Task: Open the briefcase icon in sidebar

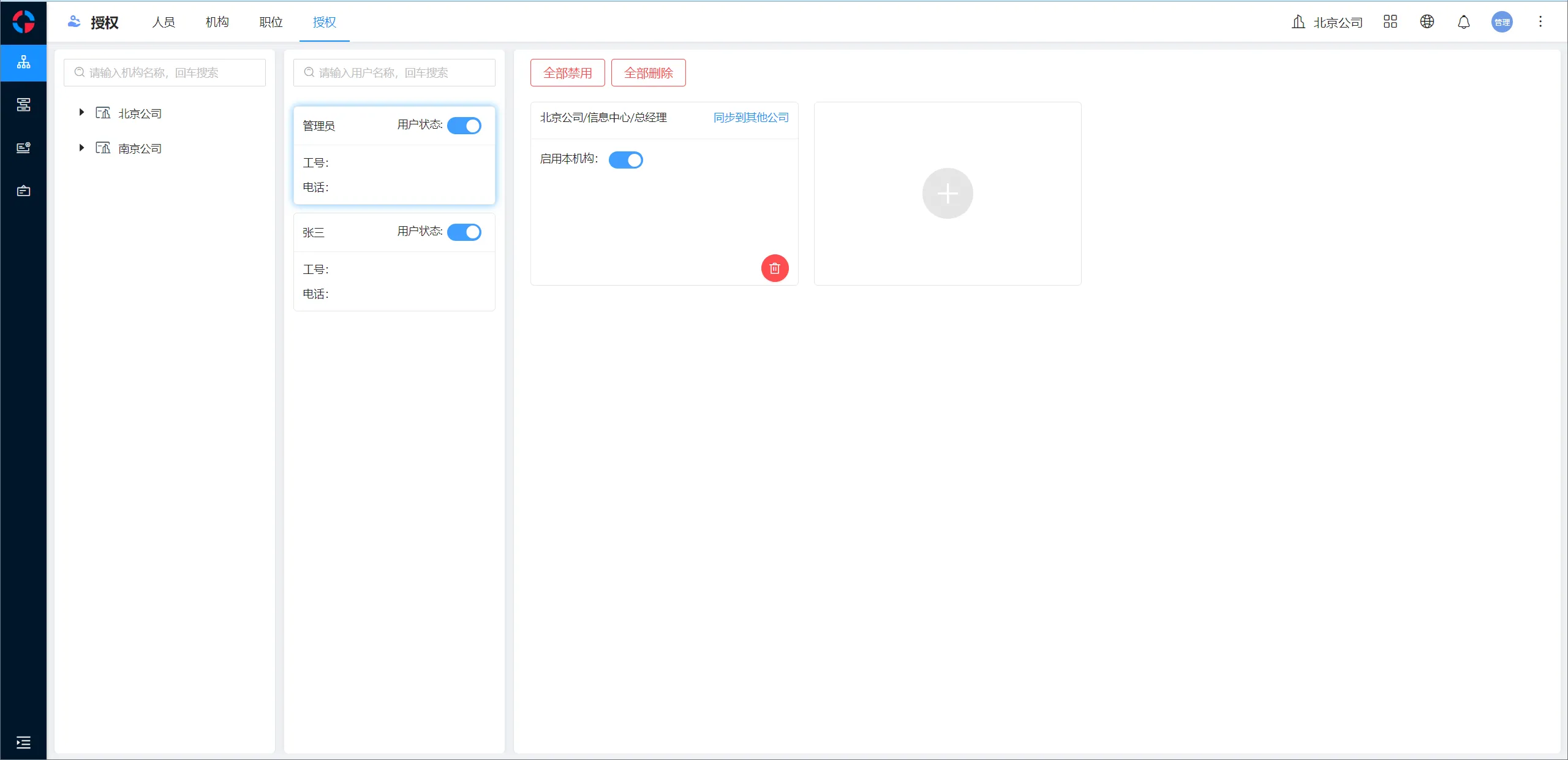Action: [x=23, y=191]
